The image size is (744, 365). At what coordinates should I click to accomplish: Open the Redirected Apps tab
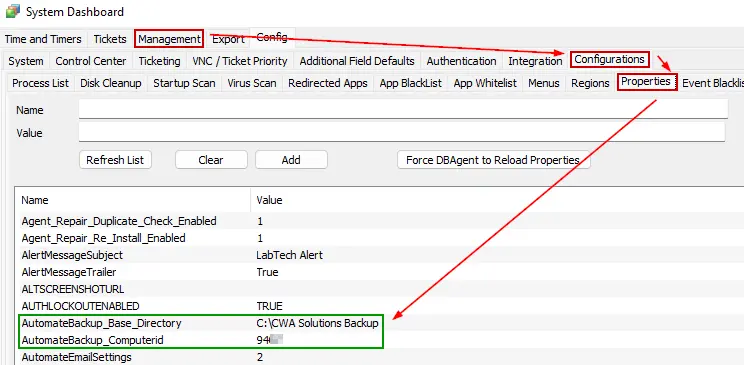[328, 83]
